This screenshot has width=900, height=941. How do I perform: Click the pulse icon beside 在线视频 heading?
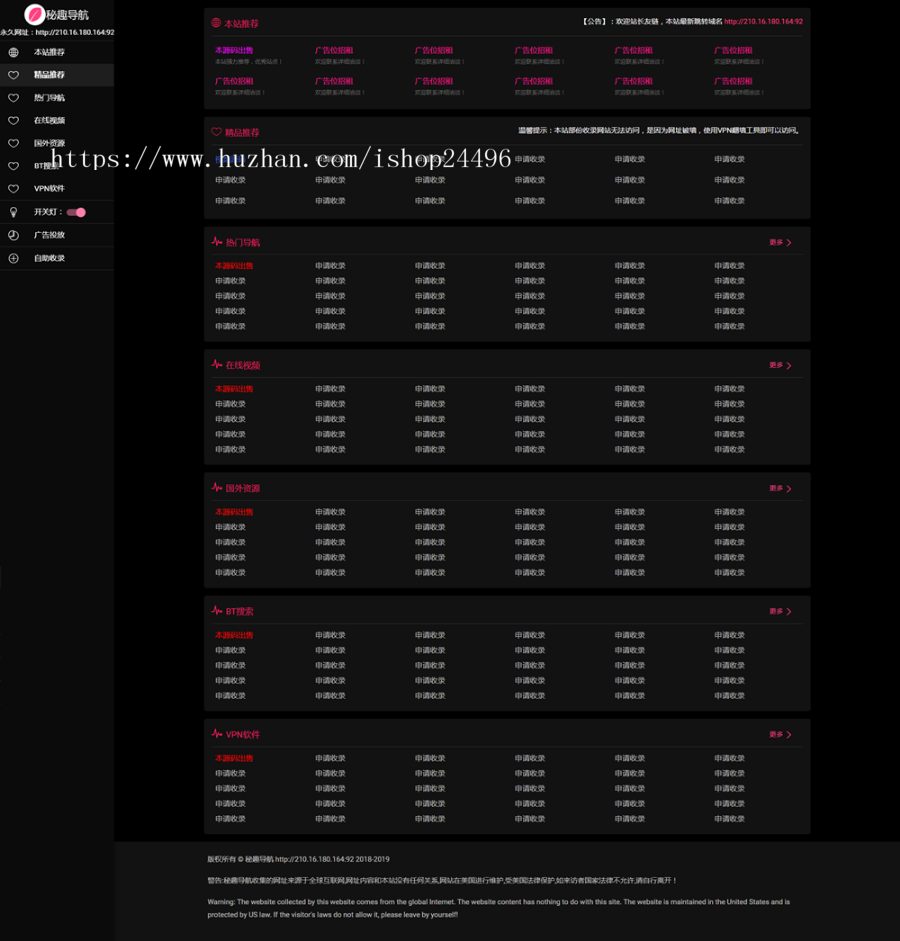point(217,365)
